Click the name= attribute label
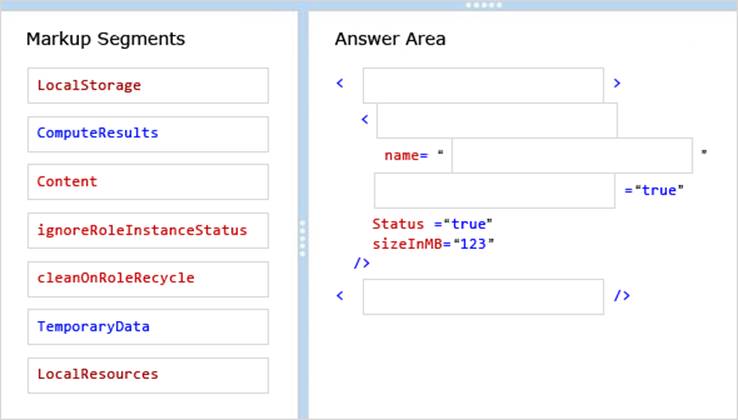Screen dimensions: 738x420 (x=406, y=156)
